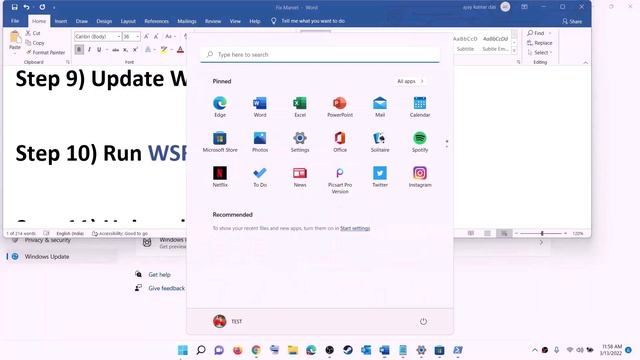The width and height of the screenshot is (640, 360).
Task: Open the font size dropdown in Word
Action: tap(138, 36)
